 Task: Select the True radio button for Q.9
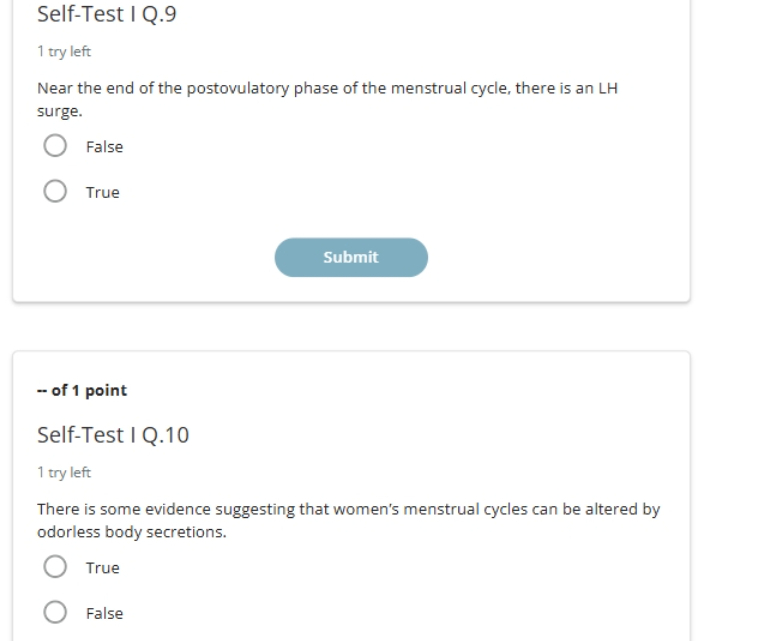click(x=55, y=191)
